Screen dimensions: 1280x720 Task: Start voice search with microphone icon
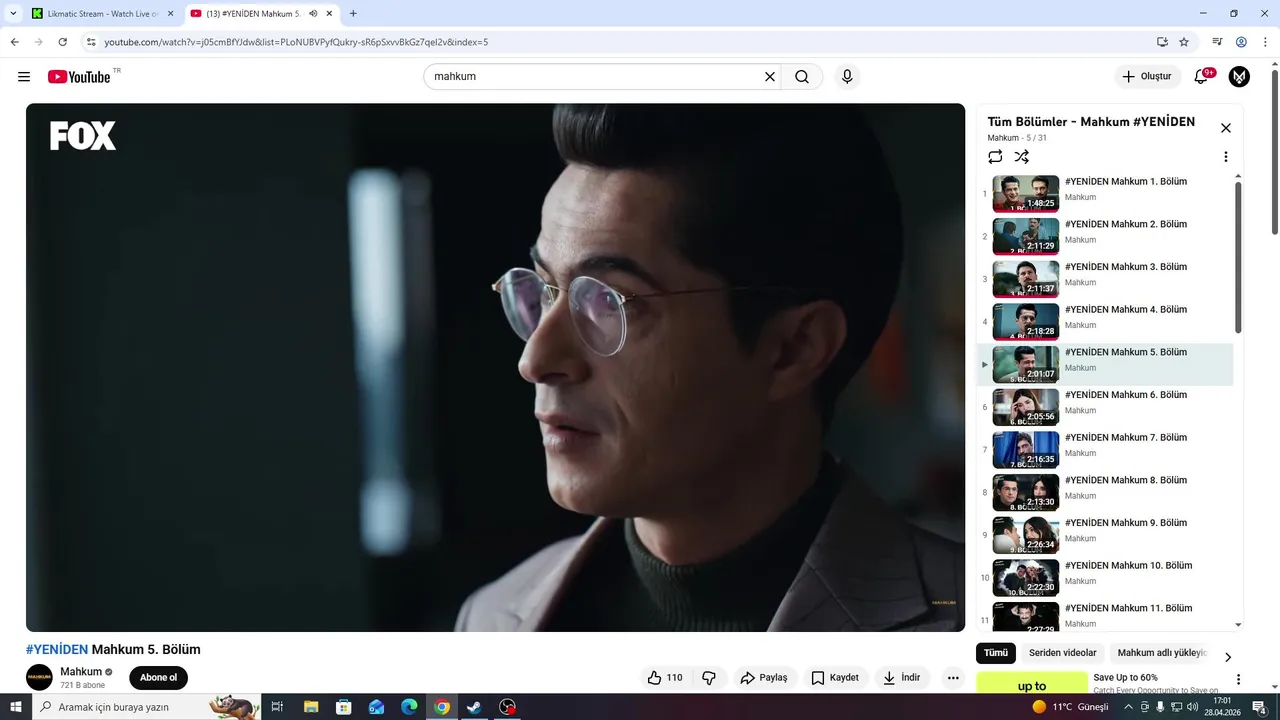[847, 77]
